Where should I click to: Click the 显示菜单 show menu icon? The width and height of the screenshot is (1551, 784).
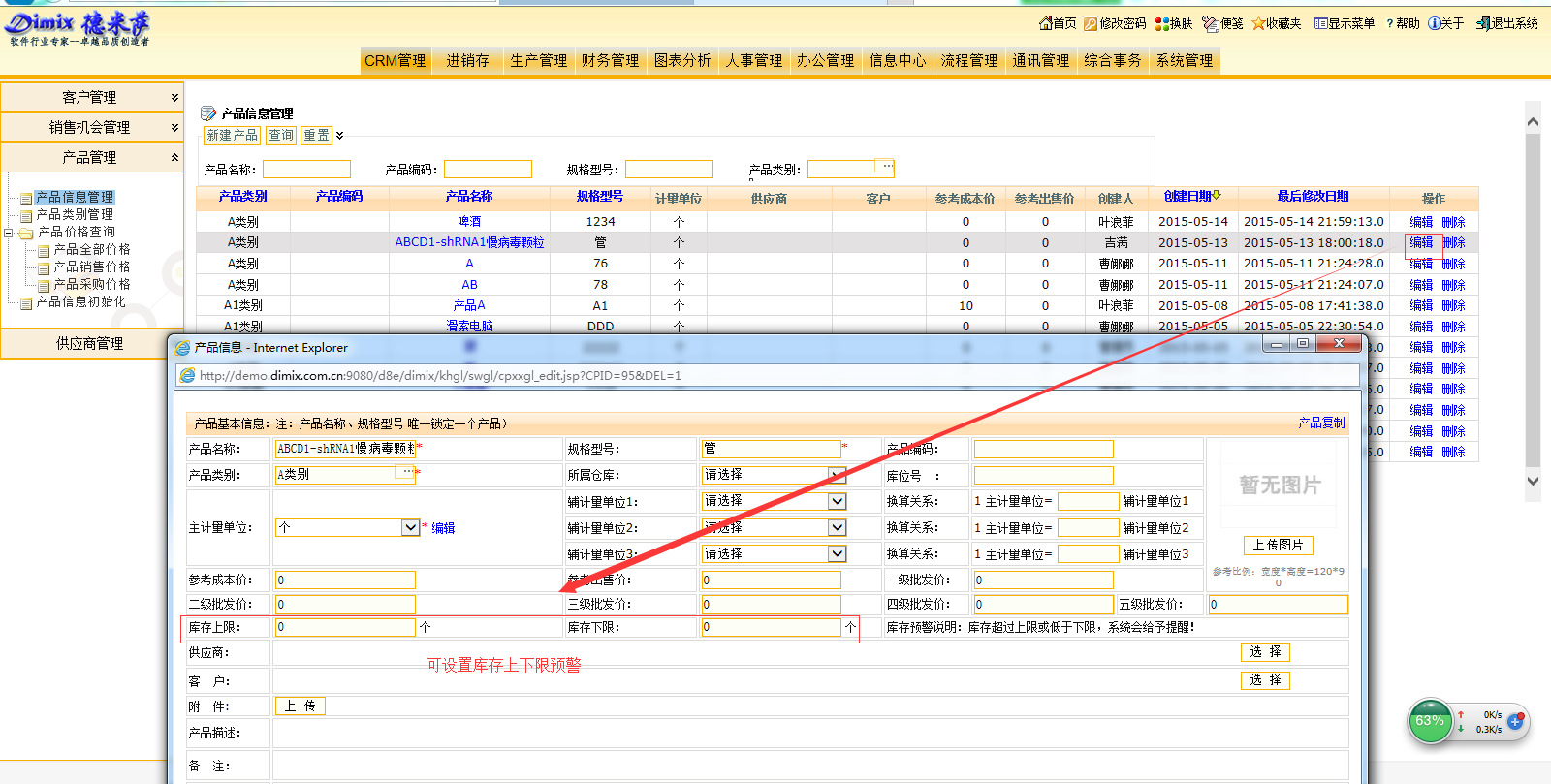pos(1320,23)
